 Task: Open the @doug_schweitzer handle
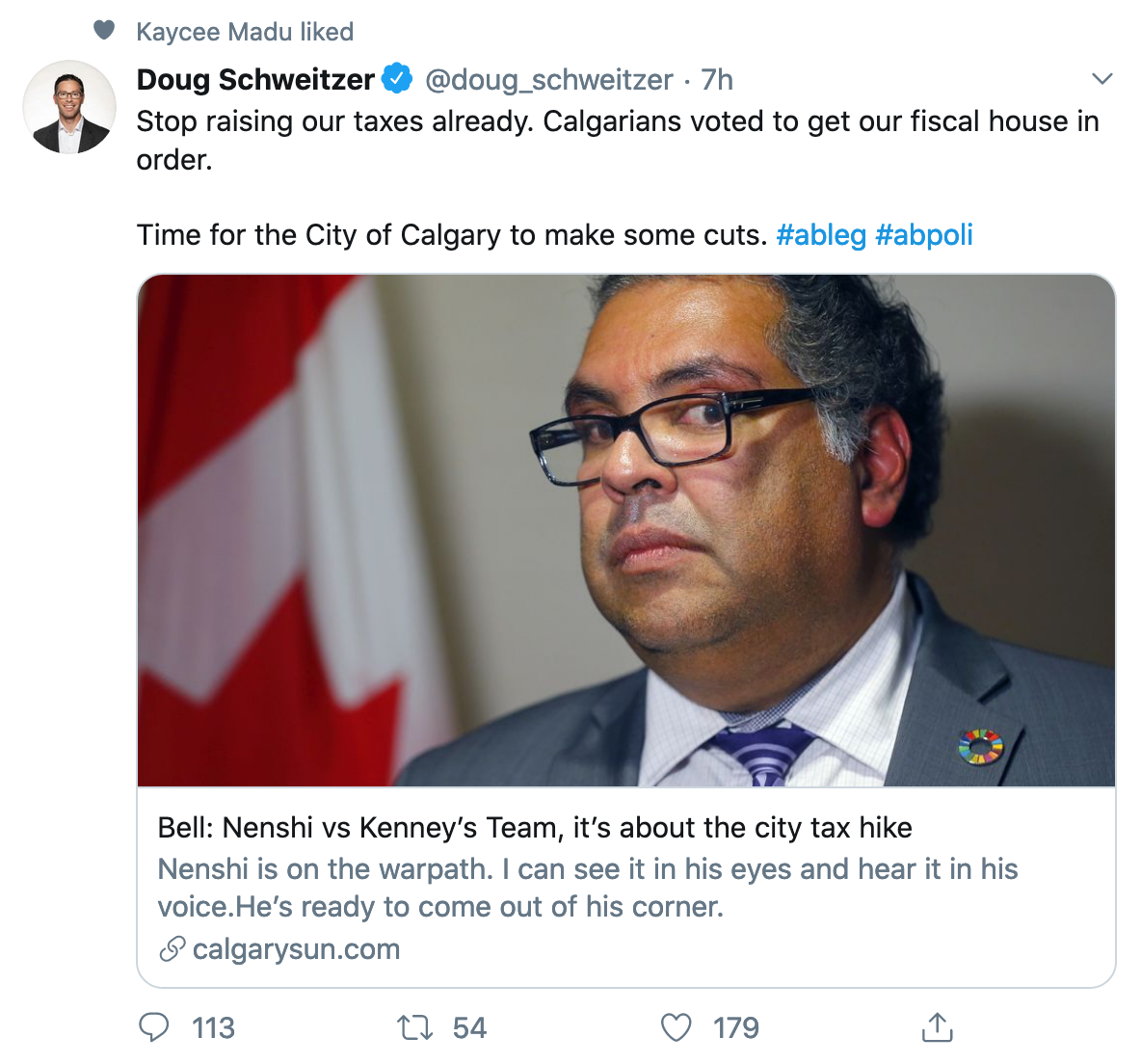click(x=548, y=79)
